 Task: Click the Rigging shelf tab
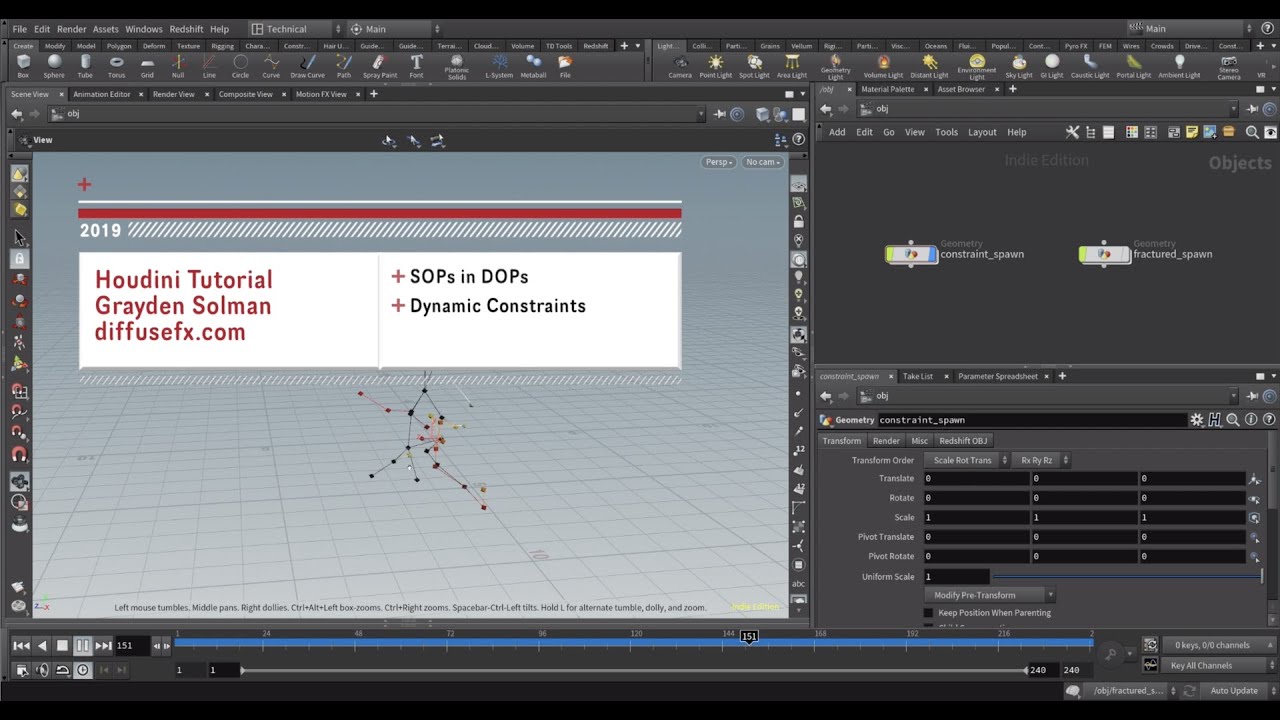222,46
